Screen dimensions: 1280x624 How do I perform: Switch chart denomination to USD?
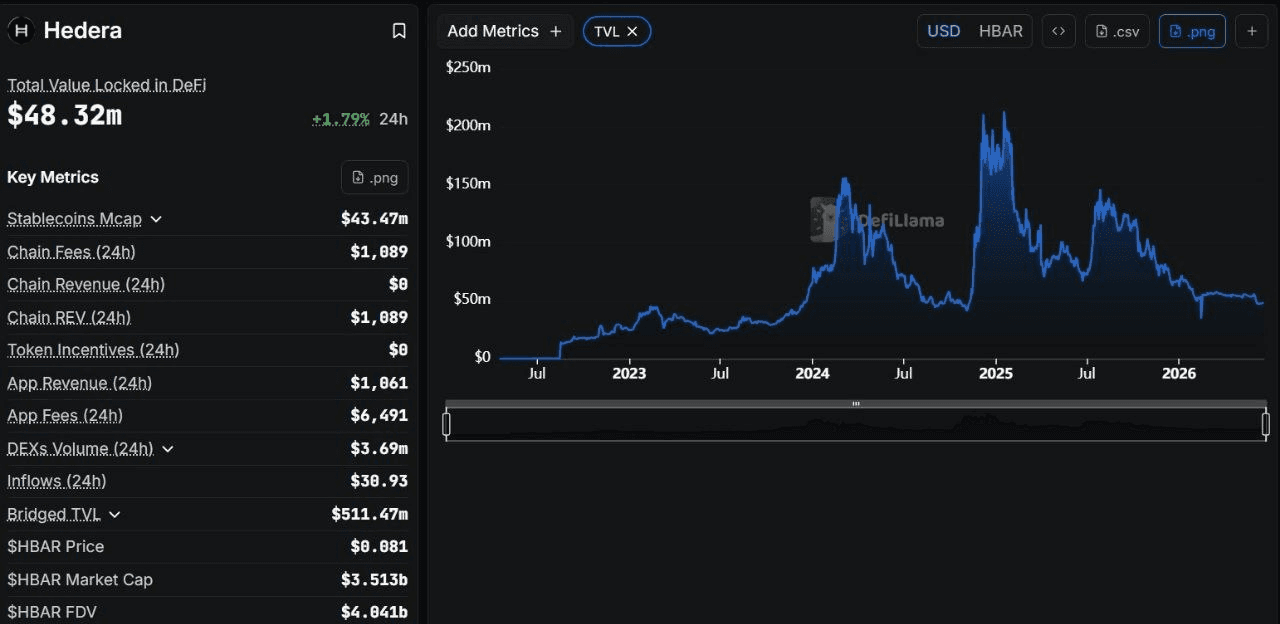point(943,31)
